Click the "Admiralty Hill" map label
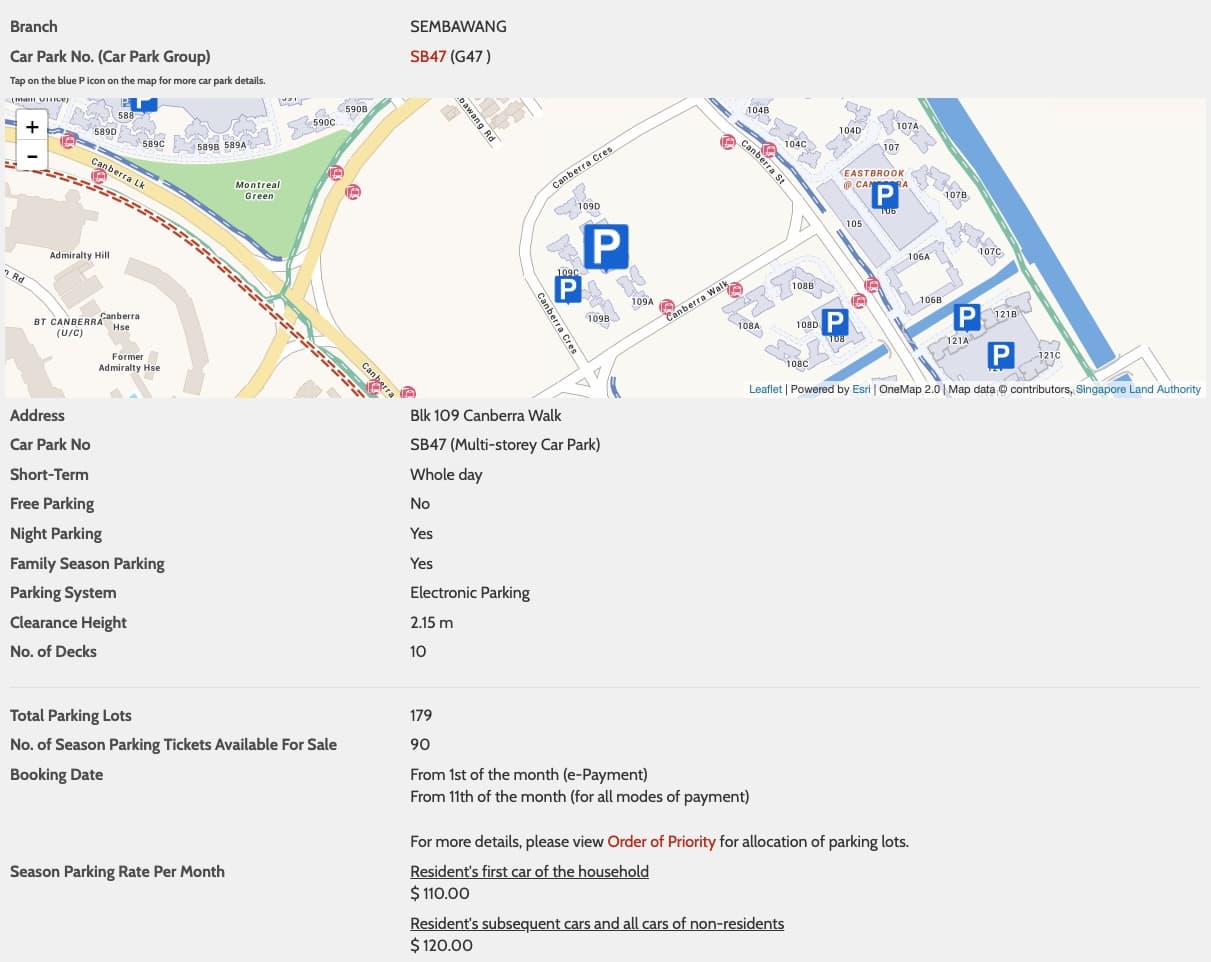This screenshot has height=962, width=1211. click(x=80, y=255)
